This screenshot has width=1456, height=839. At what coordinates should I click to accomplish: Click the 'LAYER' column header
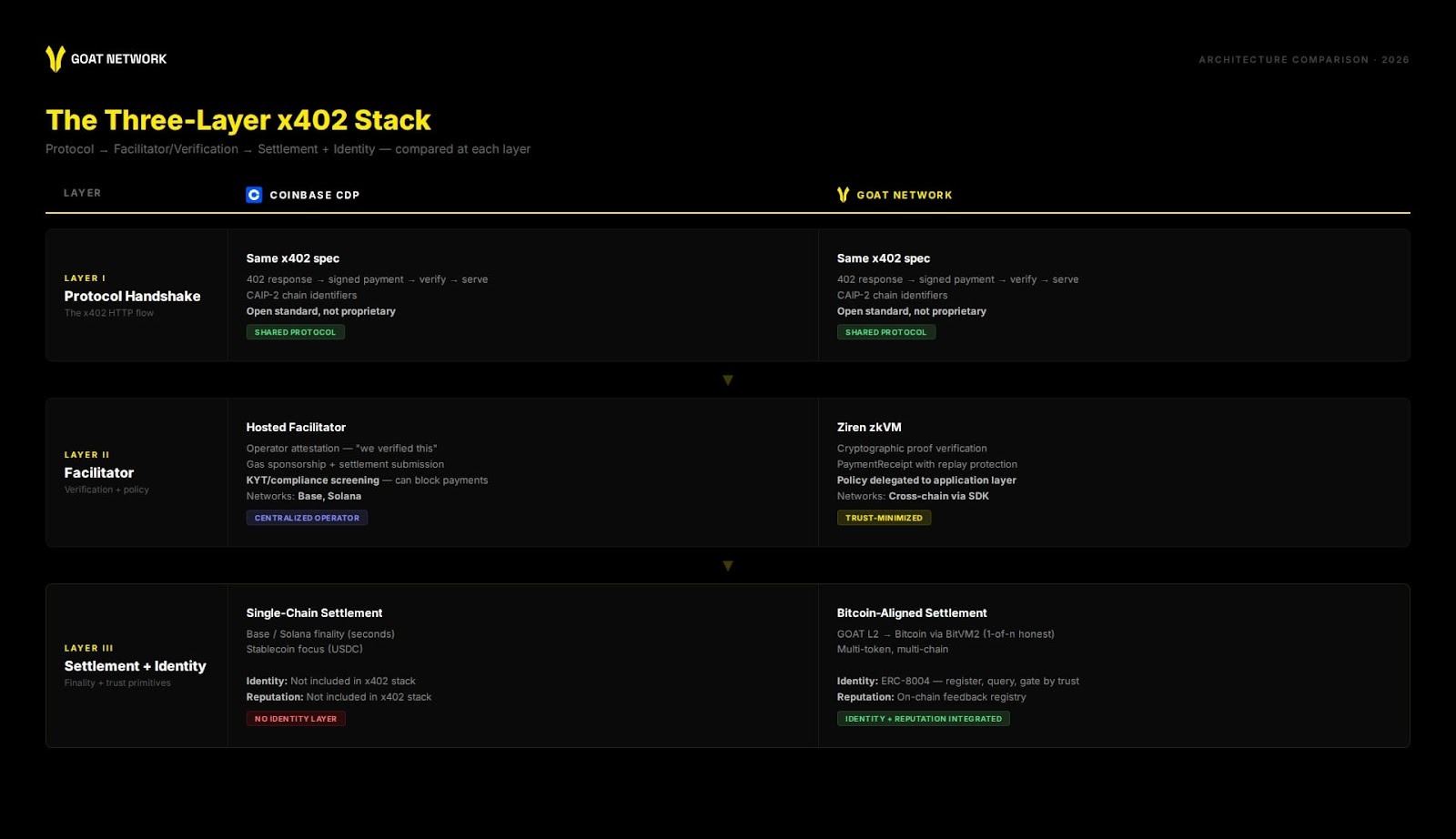click(82, 193)
